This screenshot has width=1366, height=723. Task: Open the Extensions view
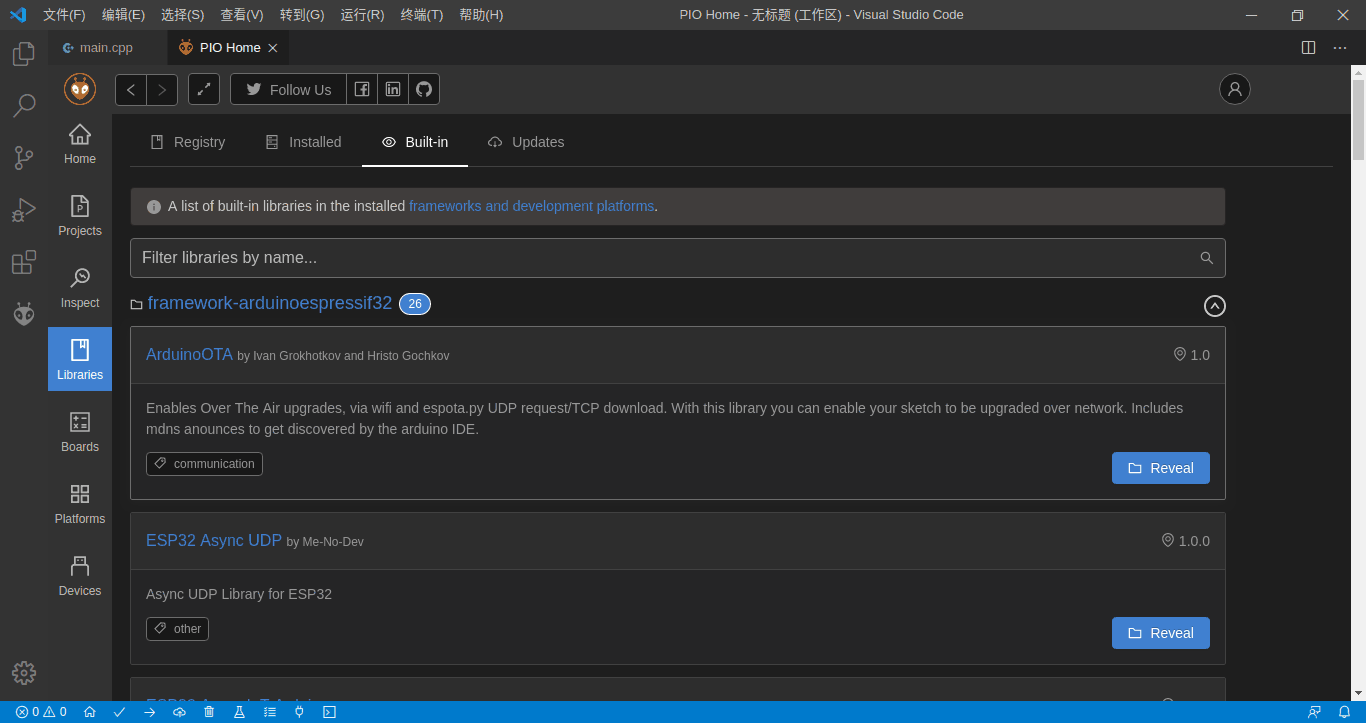[x=24, y=262]
